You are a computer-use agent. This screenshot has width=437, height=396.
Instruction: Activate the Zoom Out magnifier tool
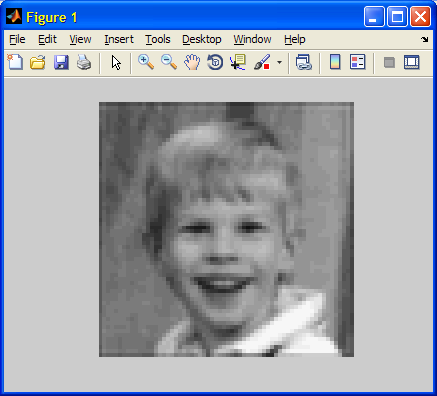tap(169, 62)
